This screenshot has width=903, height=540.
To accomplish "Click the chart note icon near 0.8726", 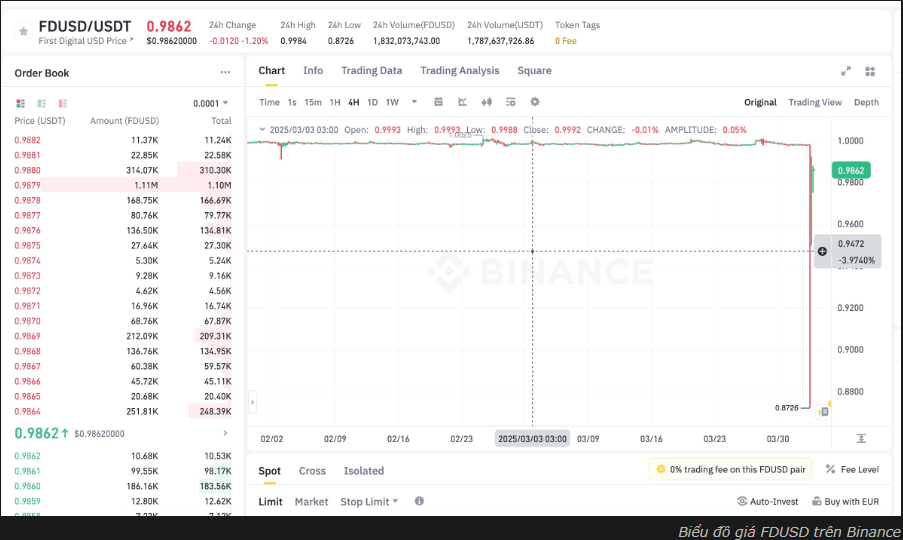I will point(824,412).
